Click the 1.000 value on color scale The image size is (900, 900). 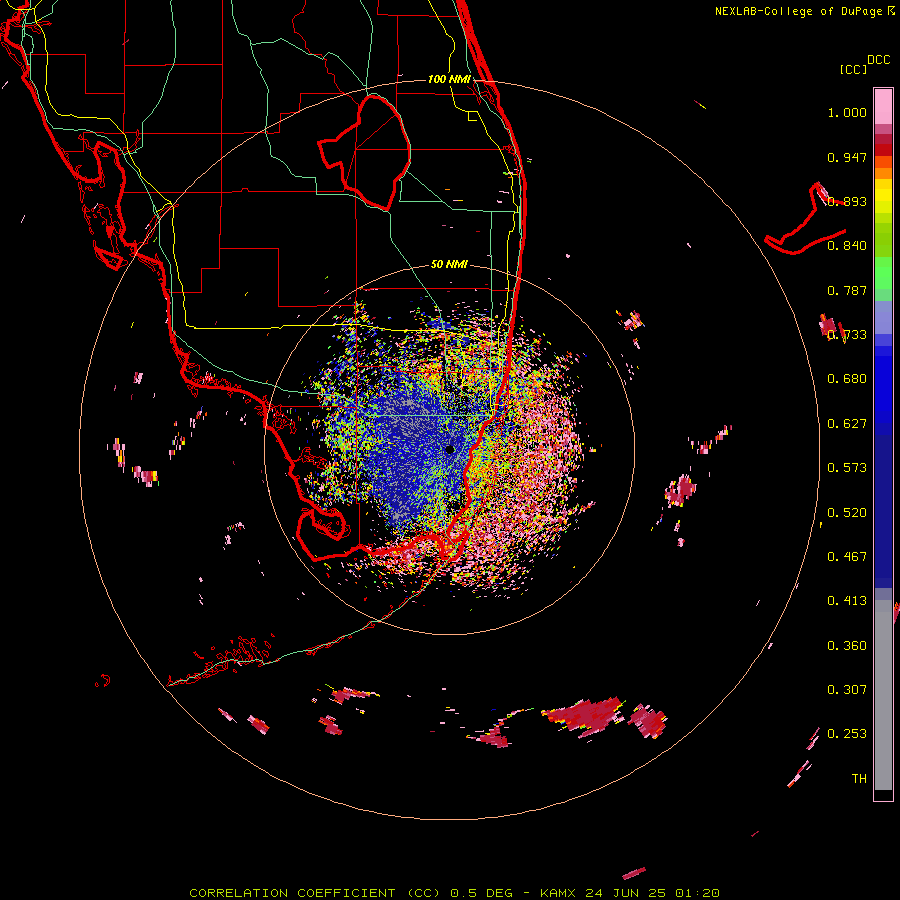847,112
